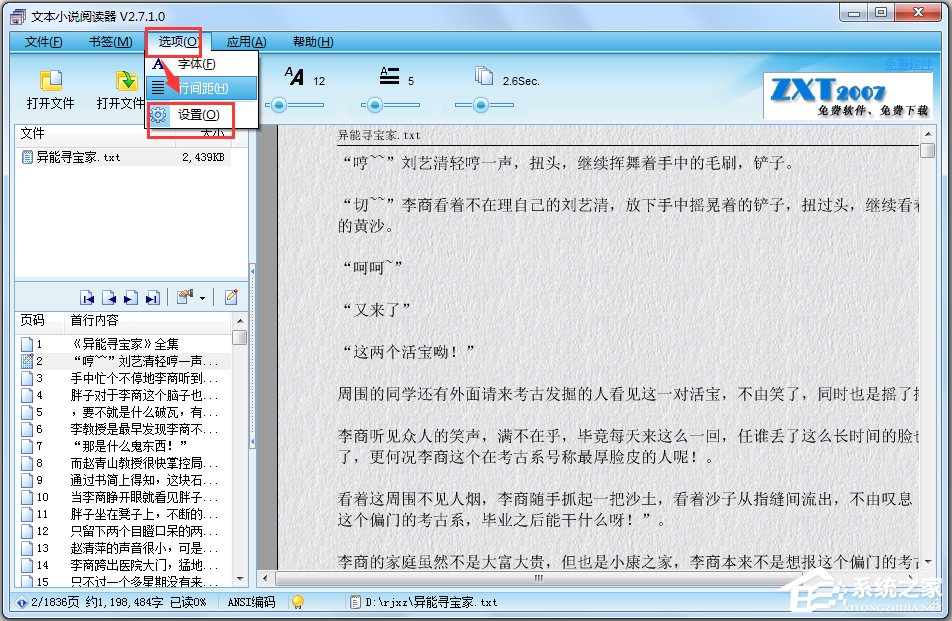Click the ZXT2007 free download banner
This screenshot has height=621, width=952.
coord(848,95)
